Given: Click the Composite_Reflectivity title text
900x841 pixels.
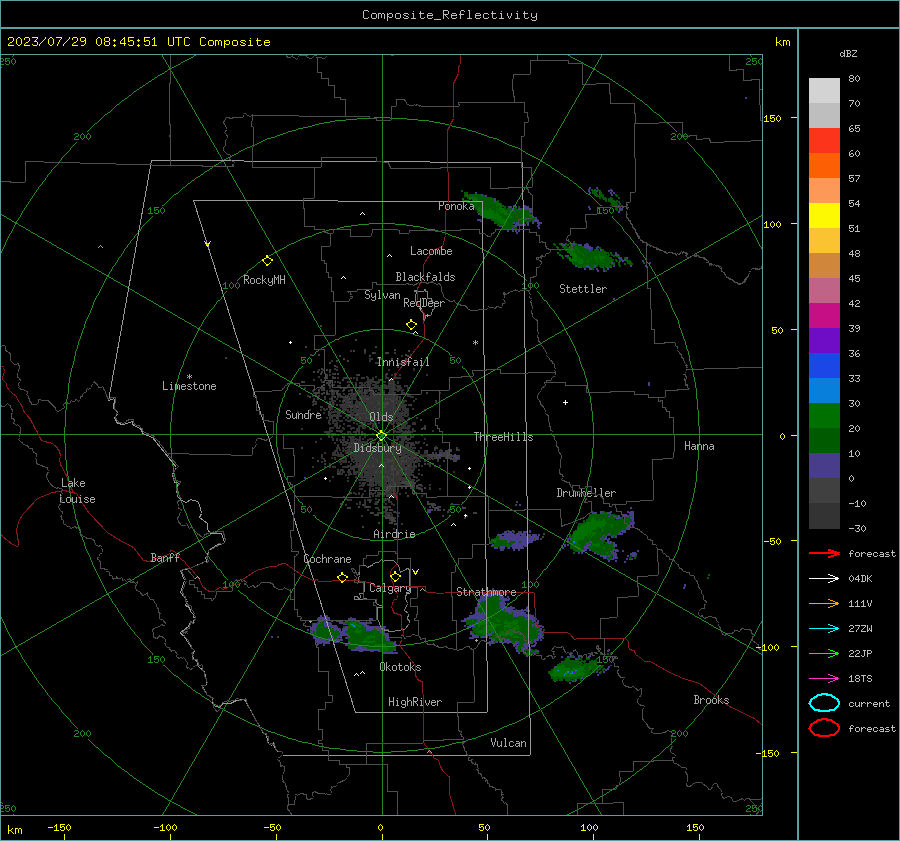Looking at the screenshot, I should (449, 15).
